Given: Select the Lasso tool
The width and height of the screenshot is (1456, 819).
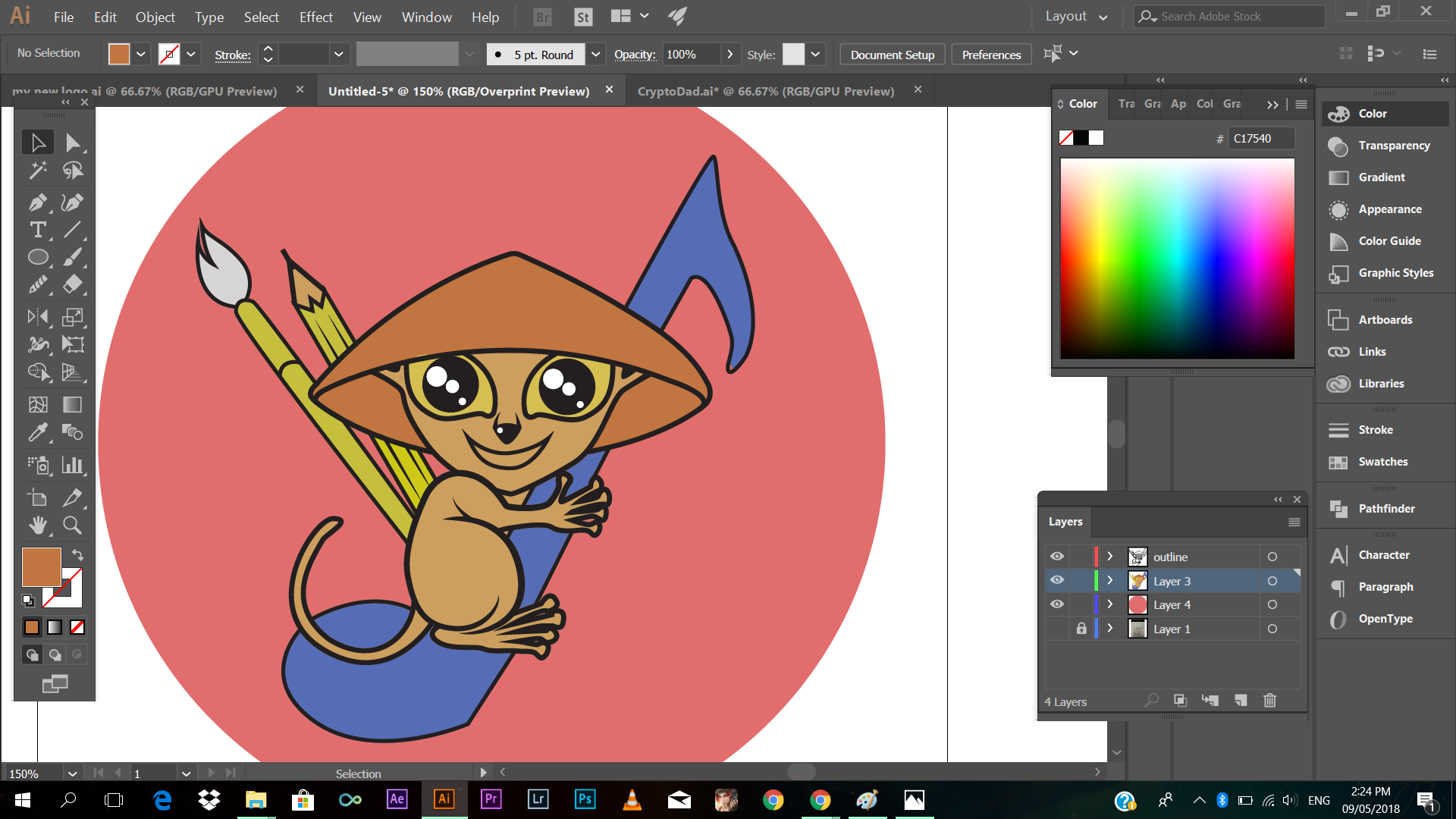Looking at the screenshot, I should point(72,171).
